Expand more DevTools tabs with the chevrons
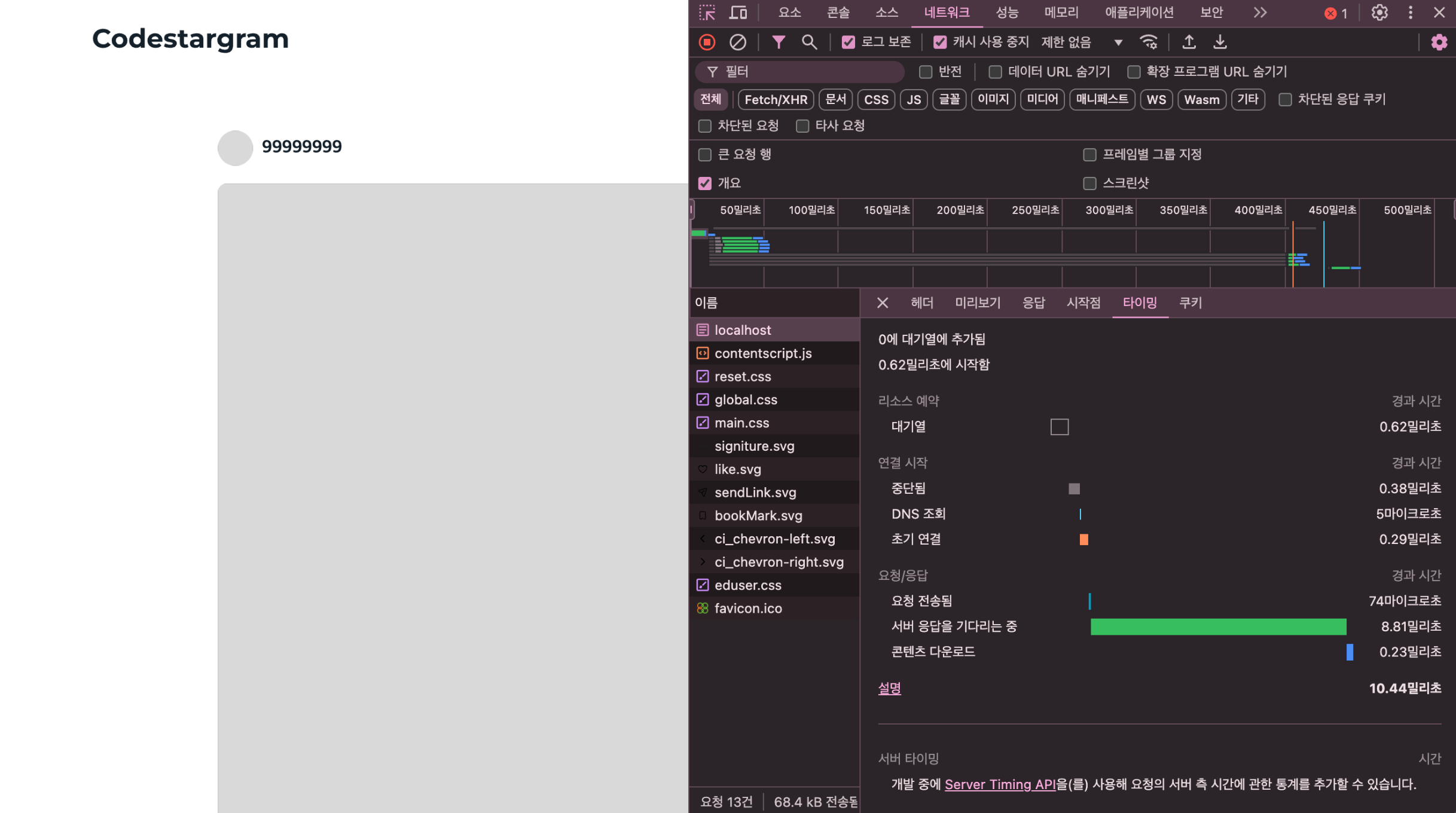Viewport: 1456px width, 813px height. (x=1260, y=13)
